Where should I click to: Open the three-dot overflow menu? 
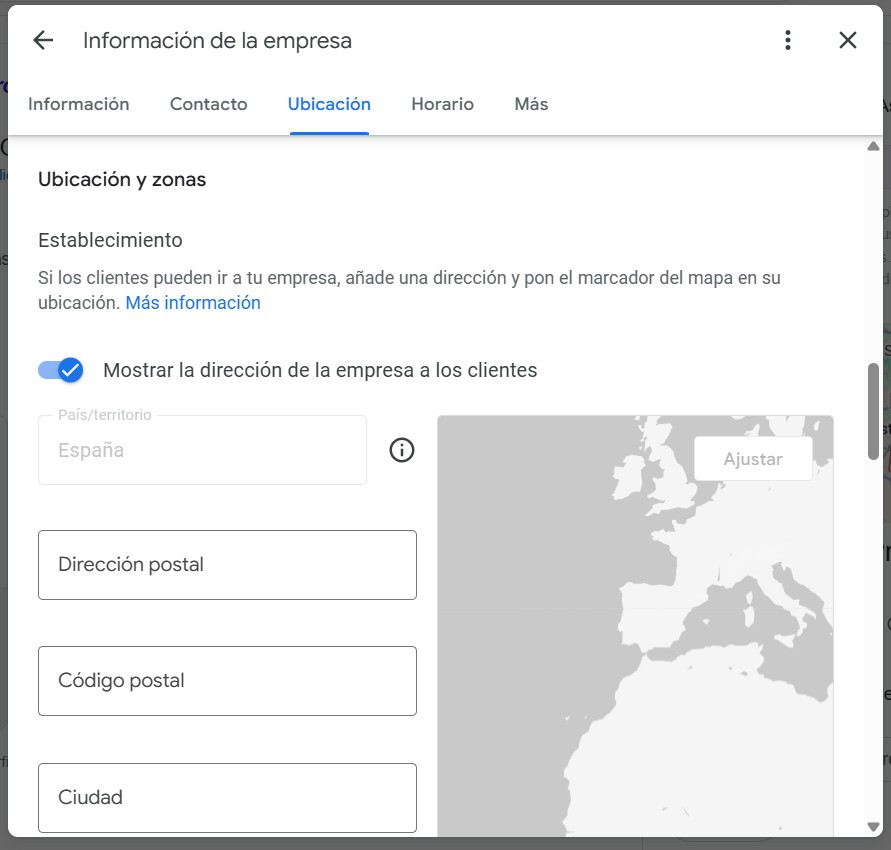pos(787,40)
